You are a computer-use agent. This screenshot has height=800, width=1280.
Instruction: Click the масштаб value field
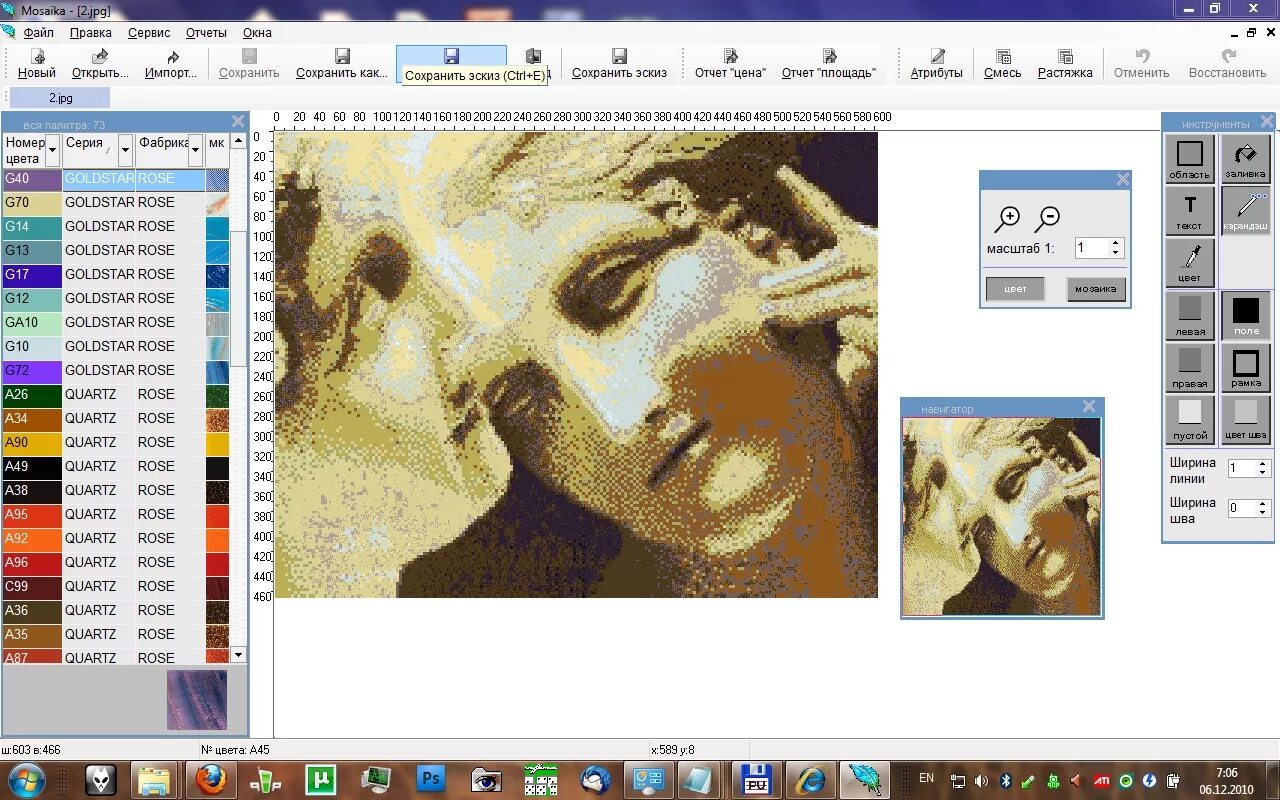(1092, 248)
